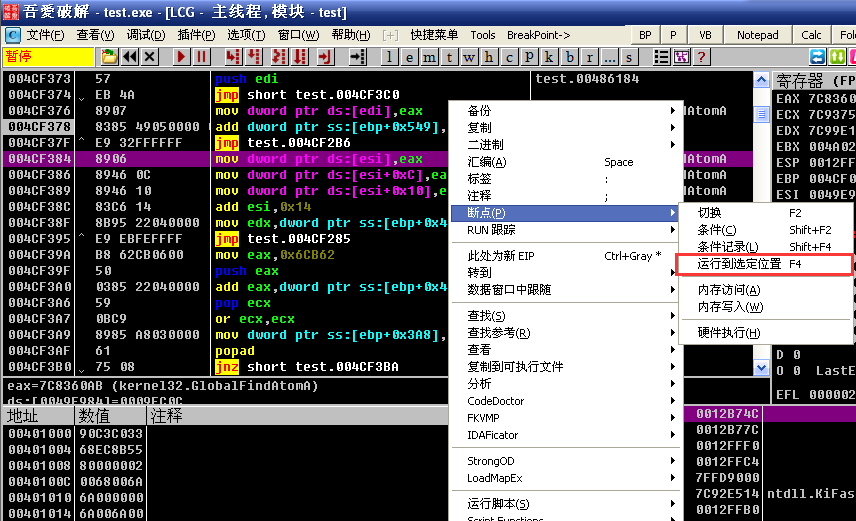The image size is (856, 521).
Task: Open Run trace with '...' button
Action: tap(609, 57)
